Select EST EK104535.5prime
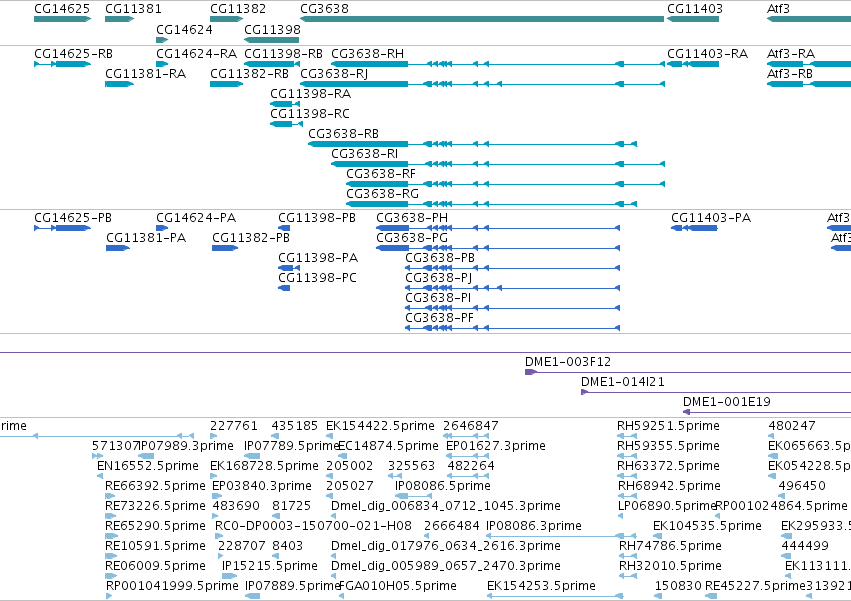This screenshot has width=851, height=601. [707, 527]
